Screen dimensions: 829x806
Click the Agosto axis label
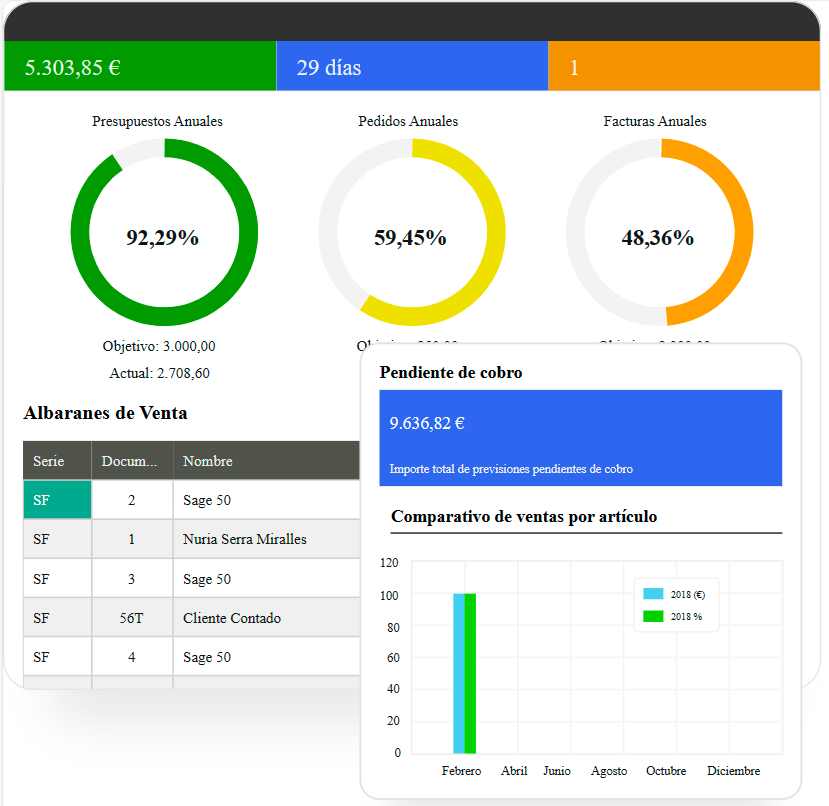[609, 771]
